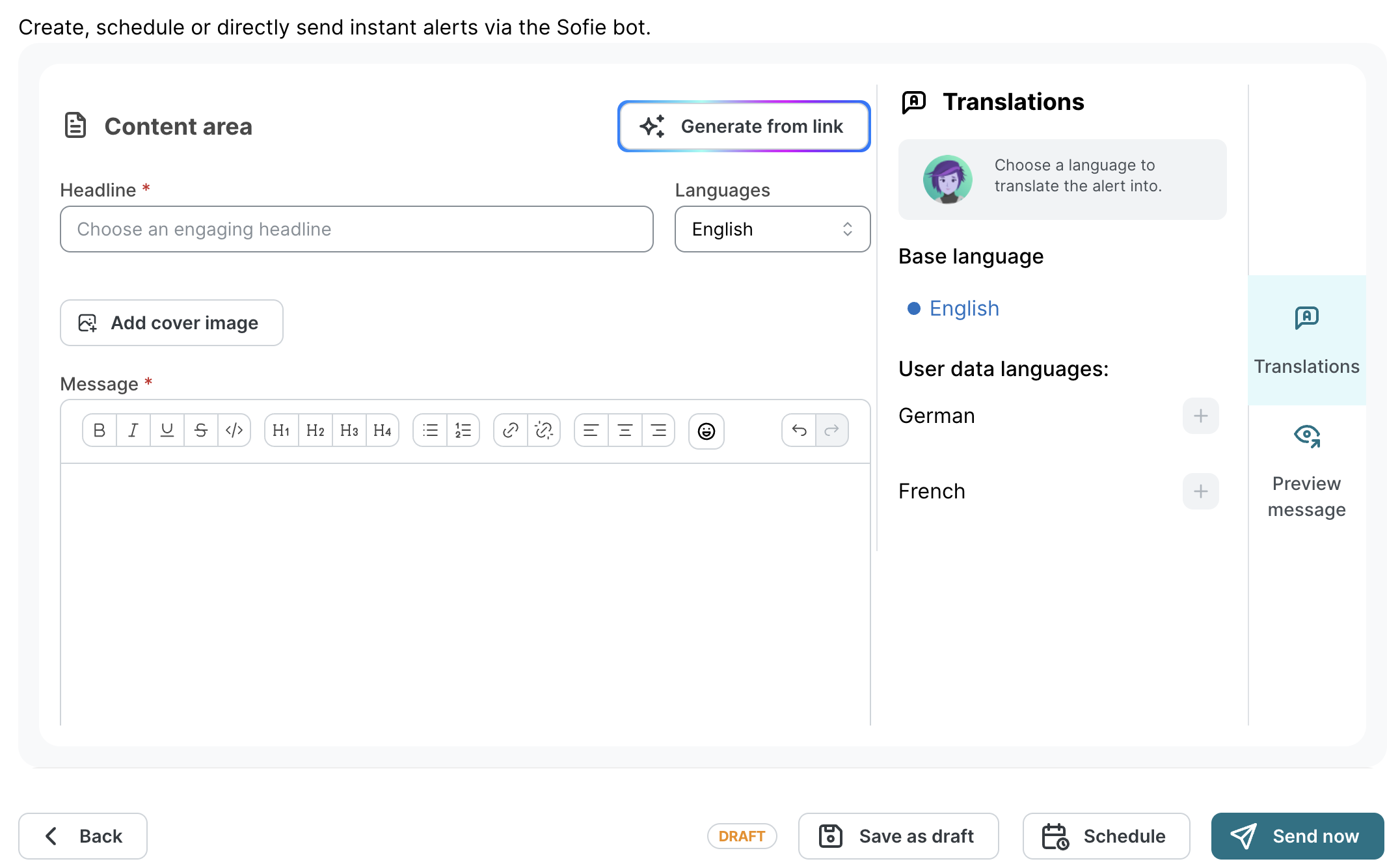Click the Generate from link button
Screen dimensions: 1400x868
744,126
